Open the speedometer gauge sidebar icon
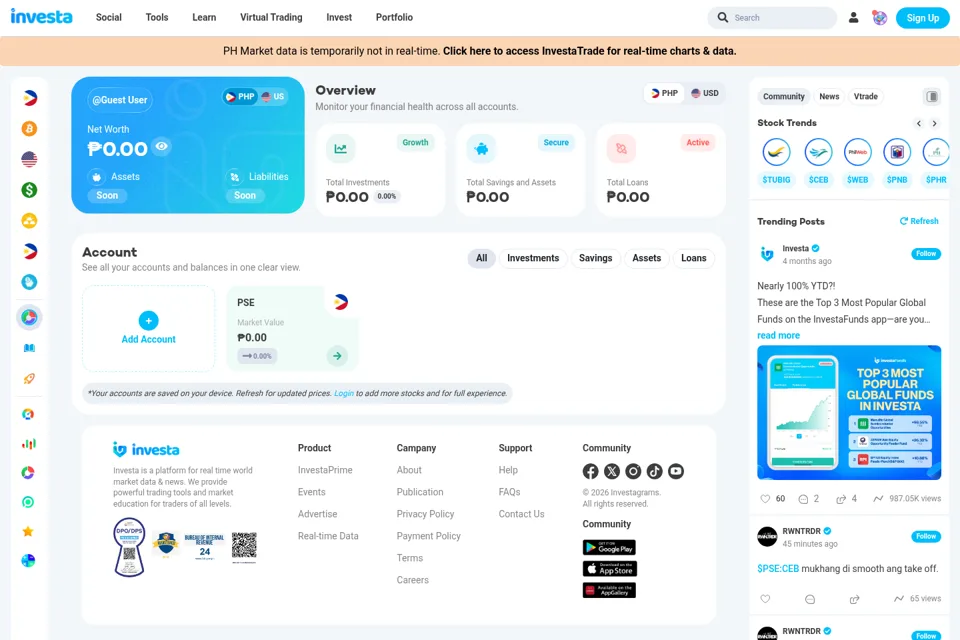The height and width of the screenshot is (640, 960). pos(28,414)
